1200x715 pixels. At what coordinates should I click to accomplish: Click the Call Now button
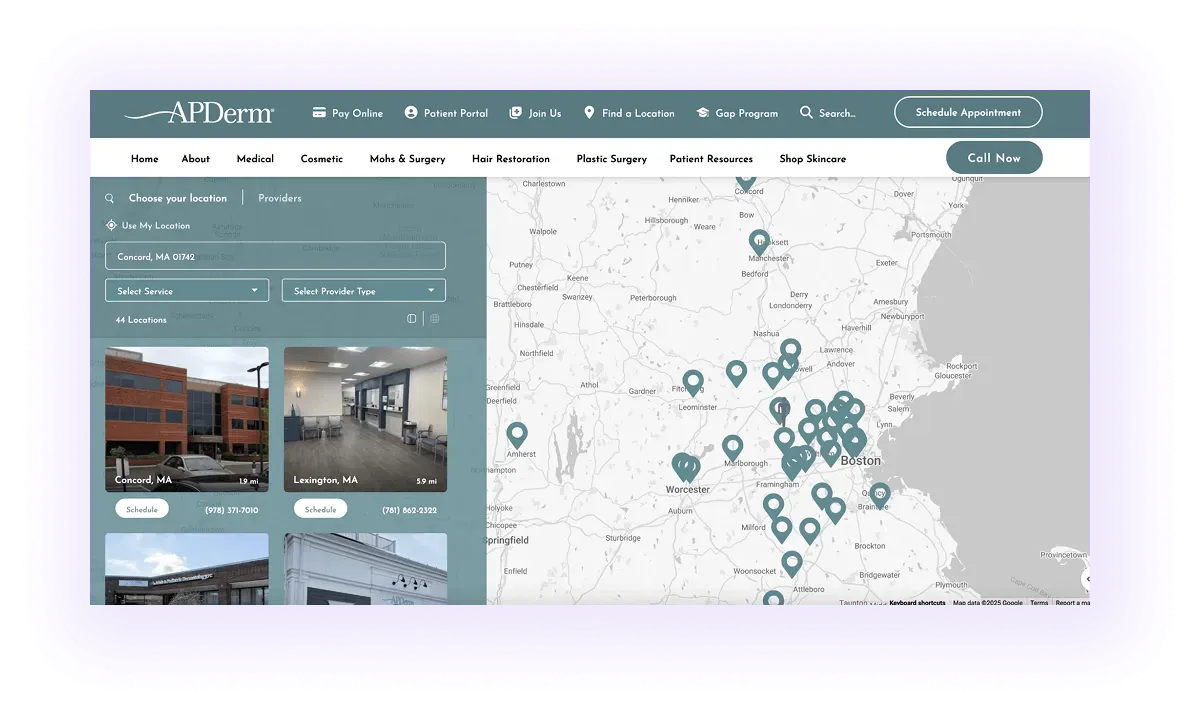(x=994, y=158)
